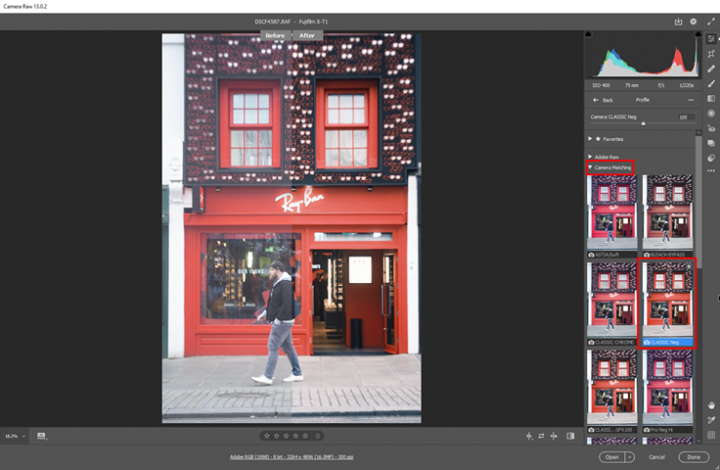This screenshot has height=470, width=720.
Task: Open the Presets panel icon
Action: [711, 158]
